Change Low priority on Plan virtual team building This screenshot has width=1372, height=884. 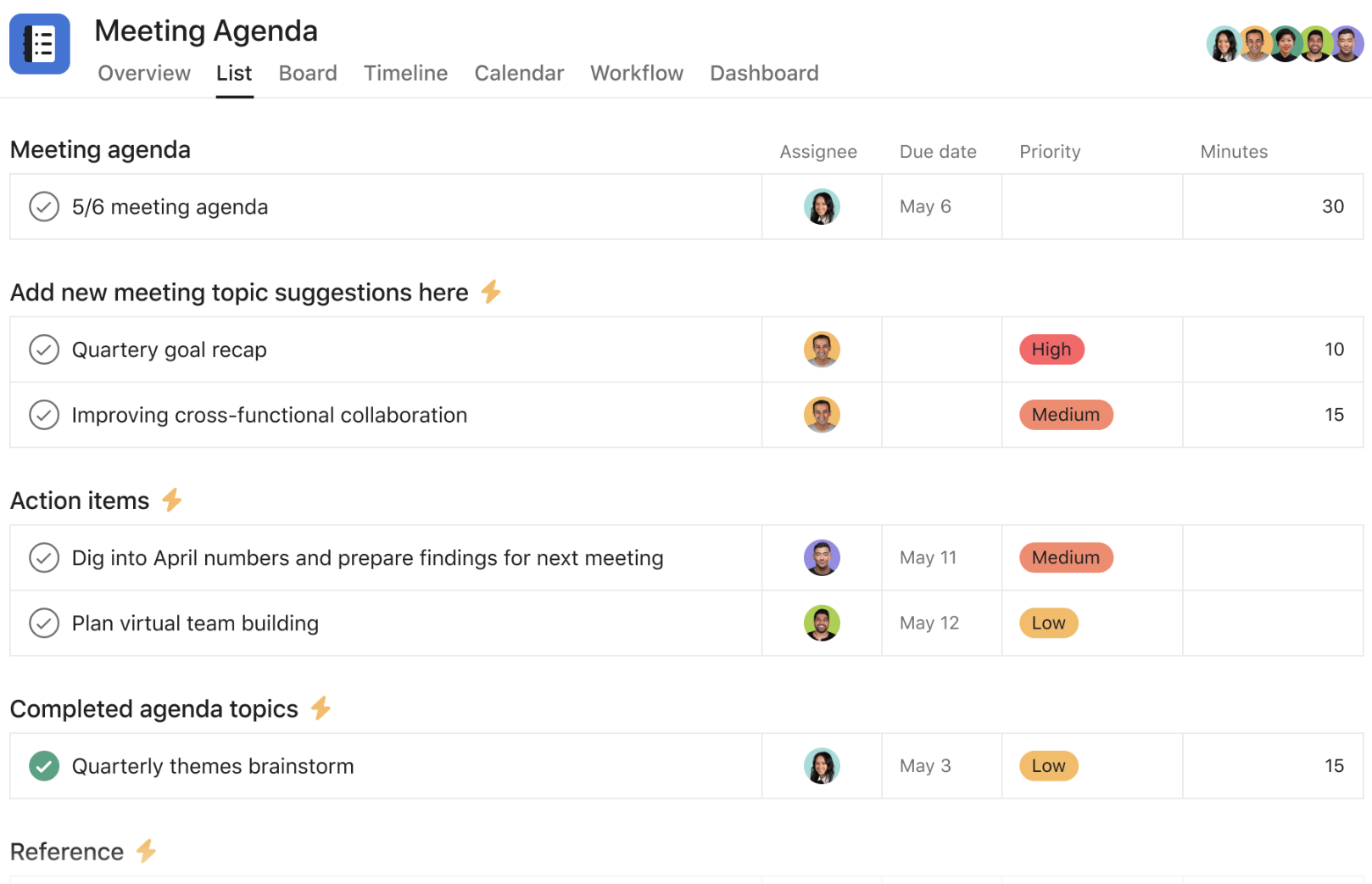click(x=1049, y=623)
